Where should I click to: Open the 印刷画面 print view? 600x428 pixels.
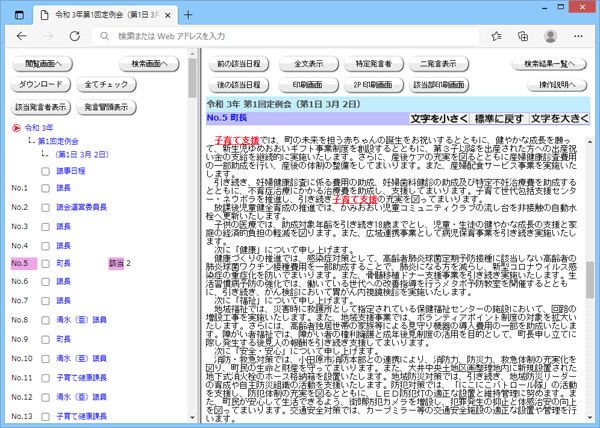(x=308, y=85)
